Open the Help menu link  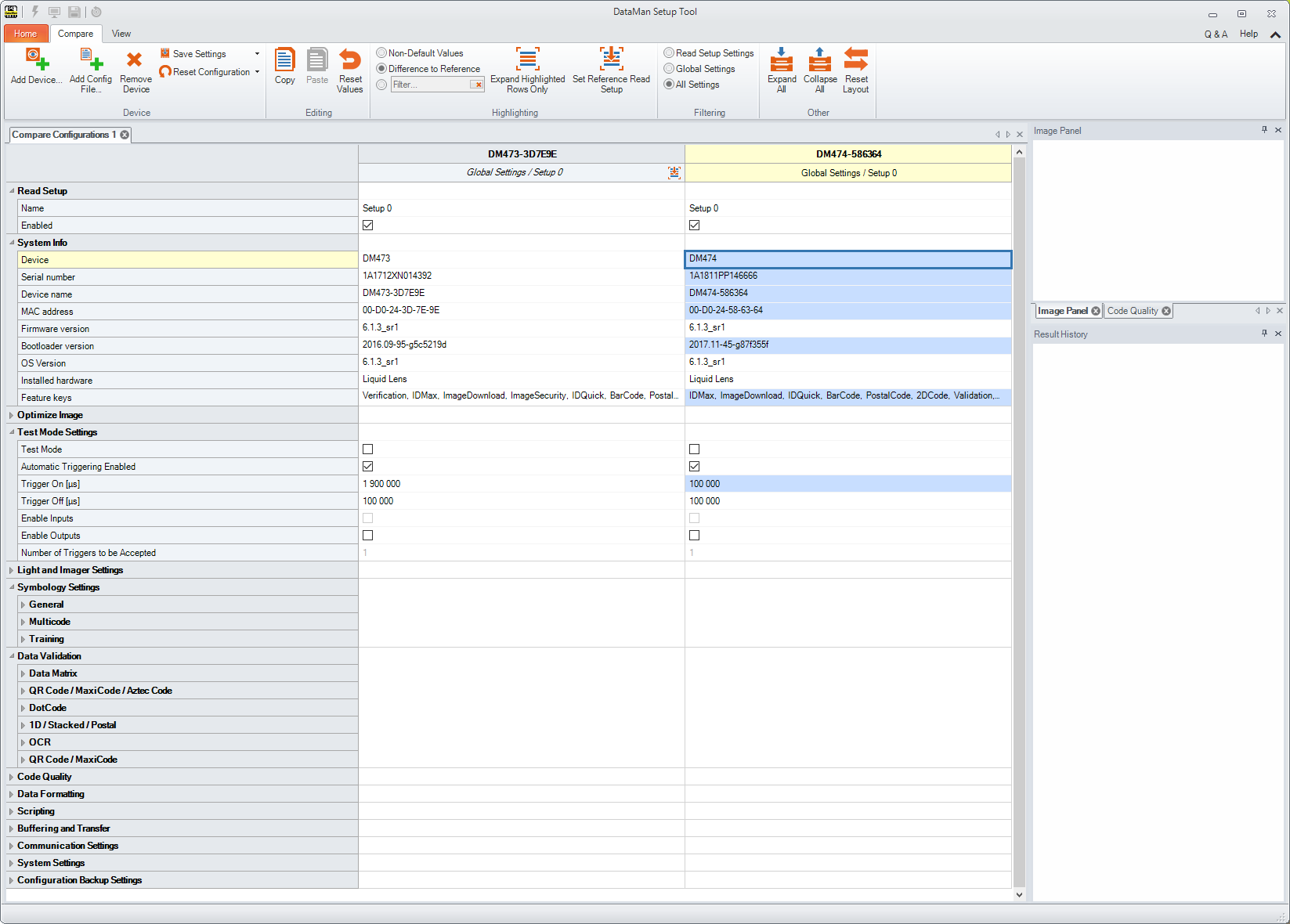pyautogui.click(x=1248, y=34)
